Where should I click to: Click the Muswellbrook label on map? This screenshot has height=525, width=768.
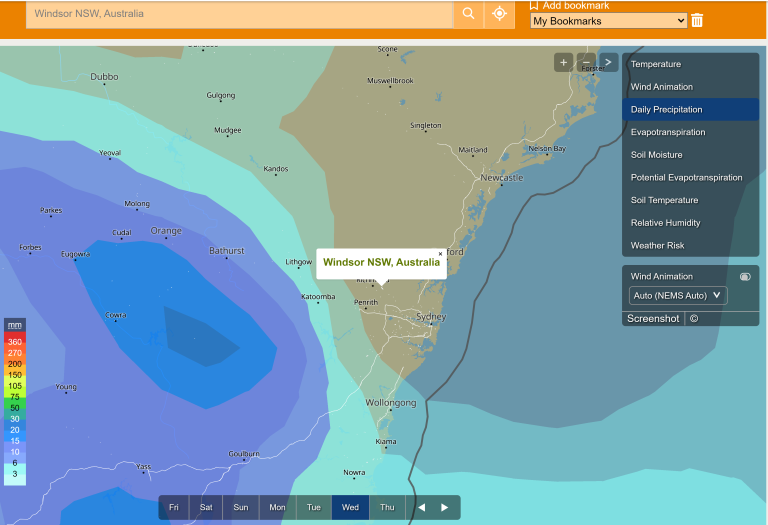(x=390, y=80)
